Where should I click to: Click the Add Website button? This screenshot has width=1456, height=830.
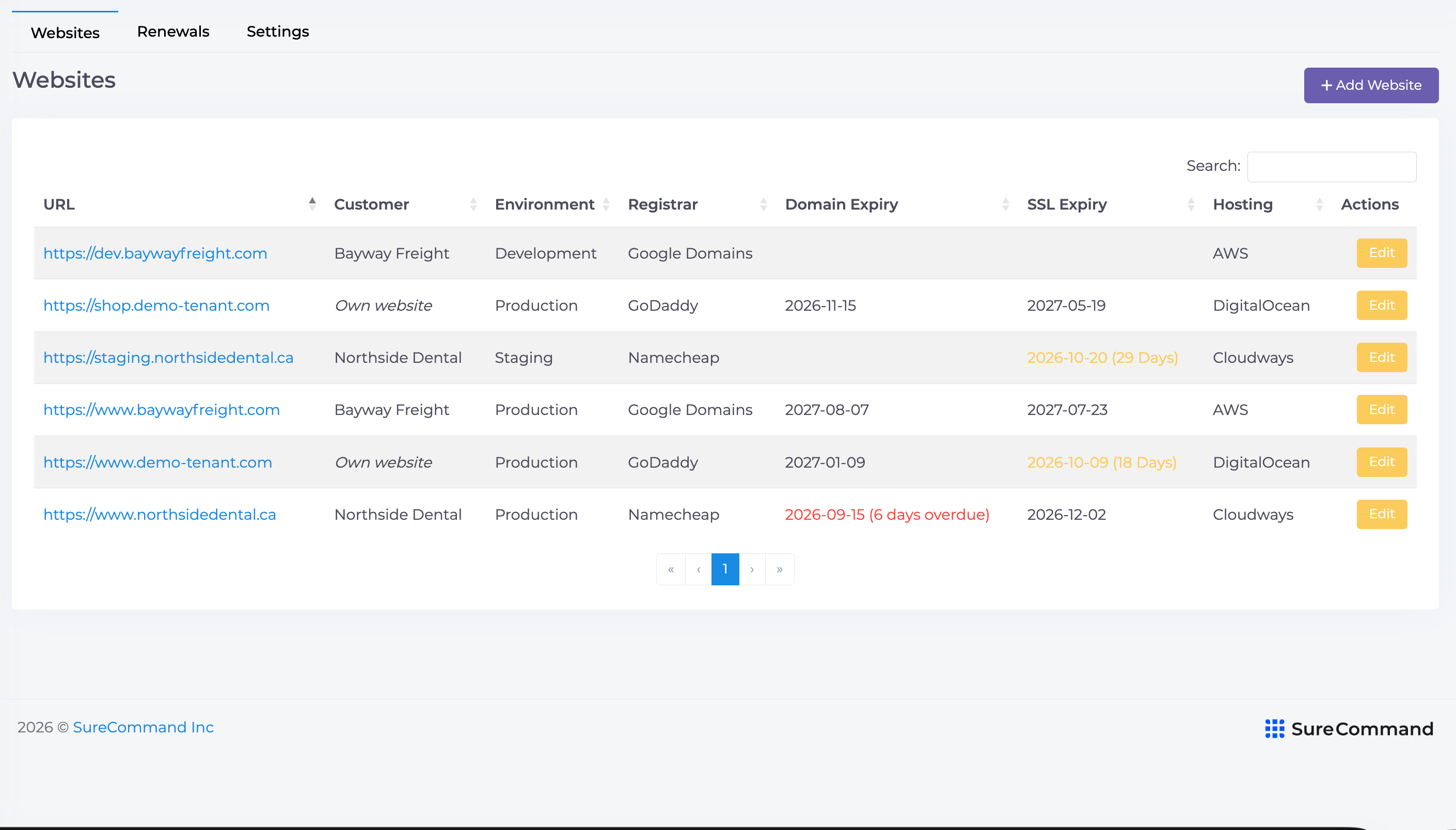1371,86
